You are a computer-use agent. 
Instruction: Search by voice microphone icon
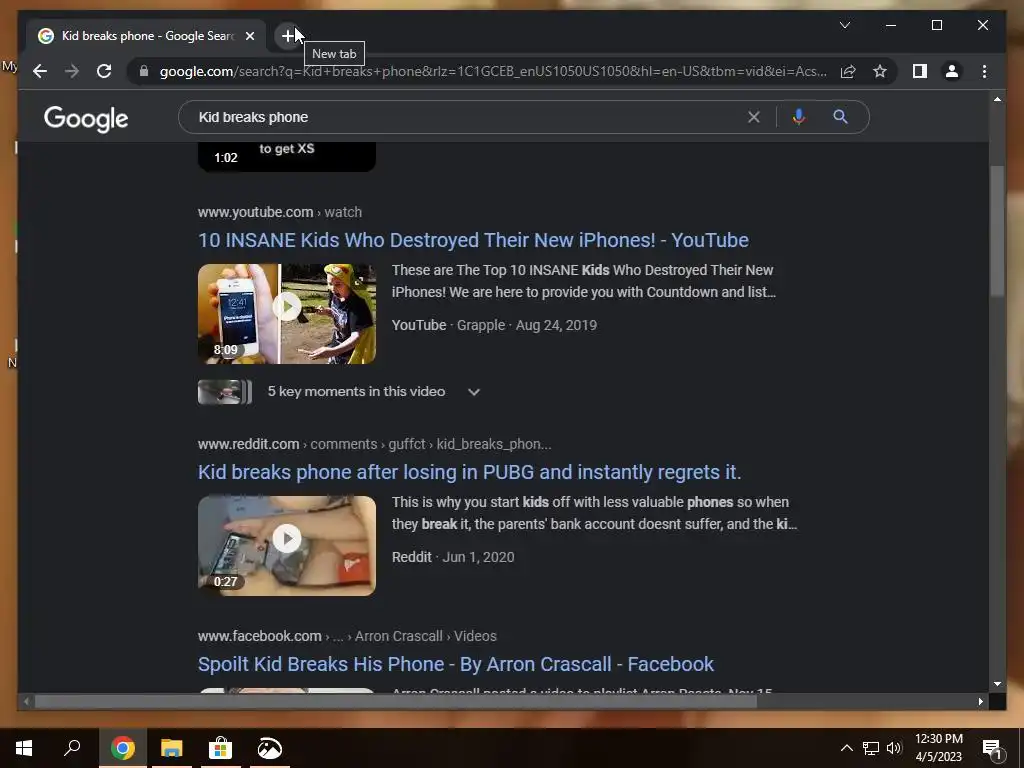(798, 117)
